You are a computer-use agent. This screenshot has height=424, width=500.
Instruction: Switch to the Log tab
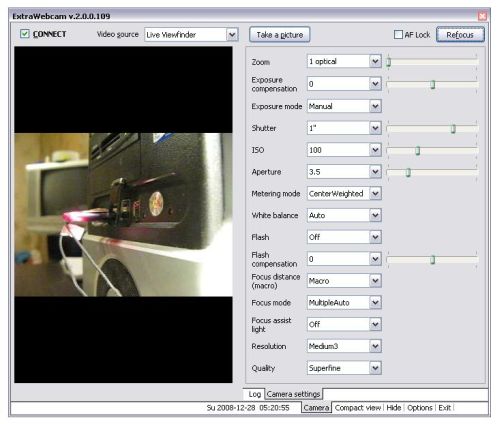point(254,394)
